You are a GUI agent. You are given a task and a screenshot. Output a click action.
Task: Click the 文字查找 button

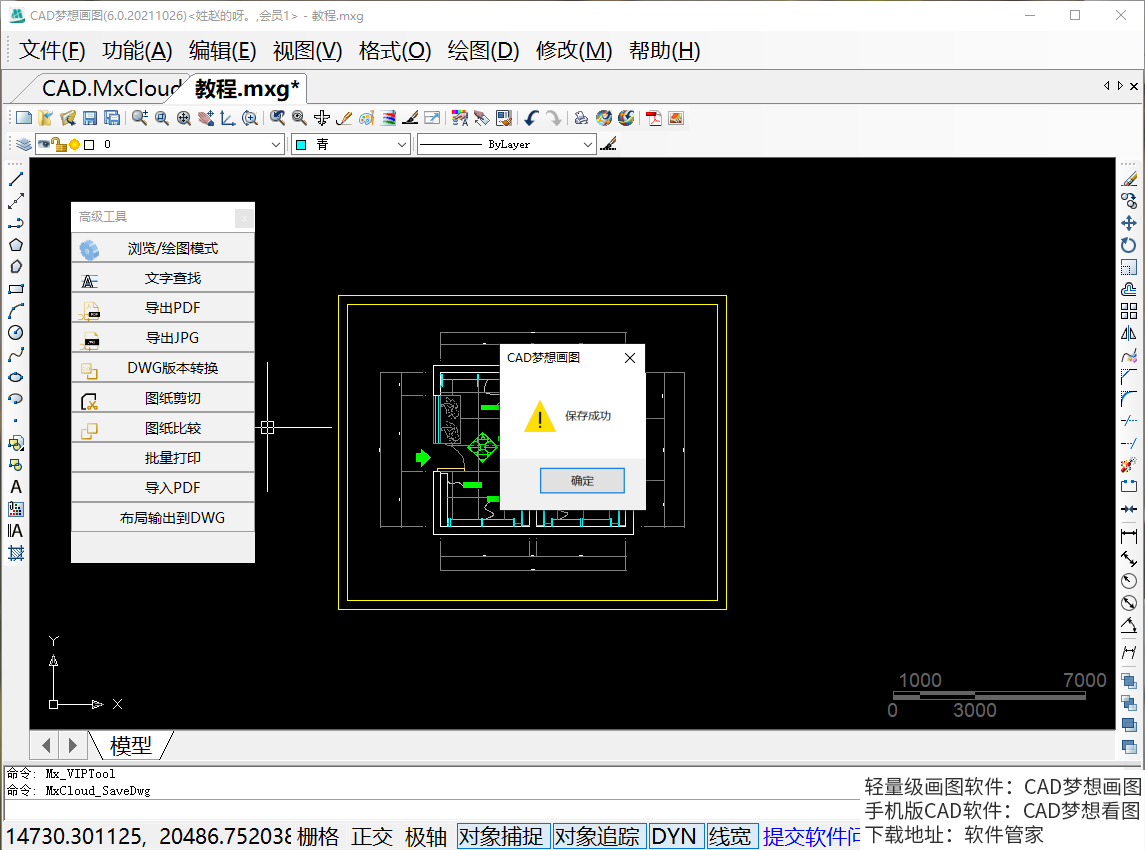[x=163, y=278]
